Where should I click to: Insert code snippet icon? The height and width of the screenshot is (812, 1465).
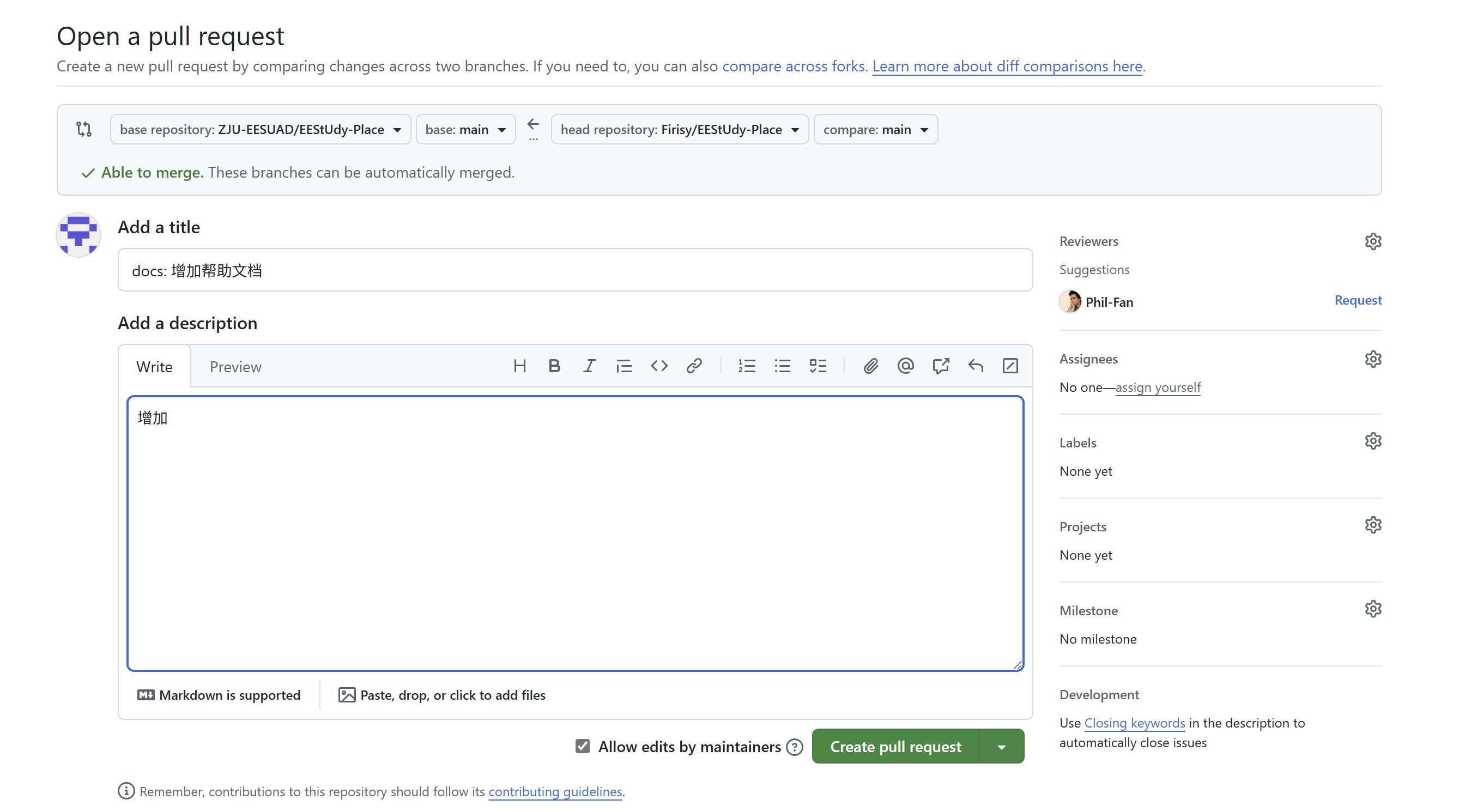(659, 366)
